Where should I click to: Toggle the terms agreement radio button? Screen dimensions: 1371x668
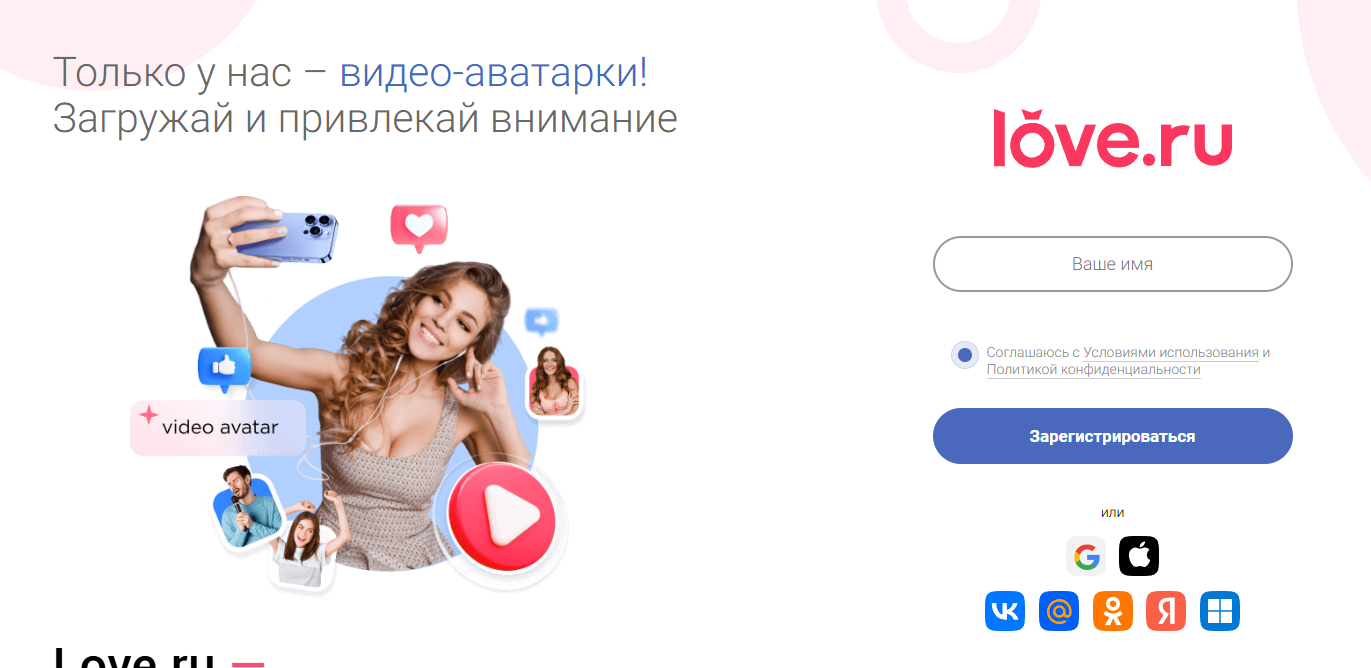[x=964, y=355]
